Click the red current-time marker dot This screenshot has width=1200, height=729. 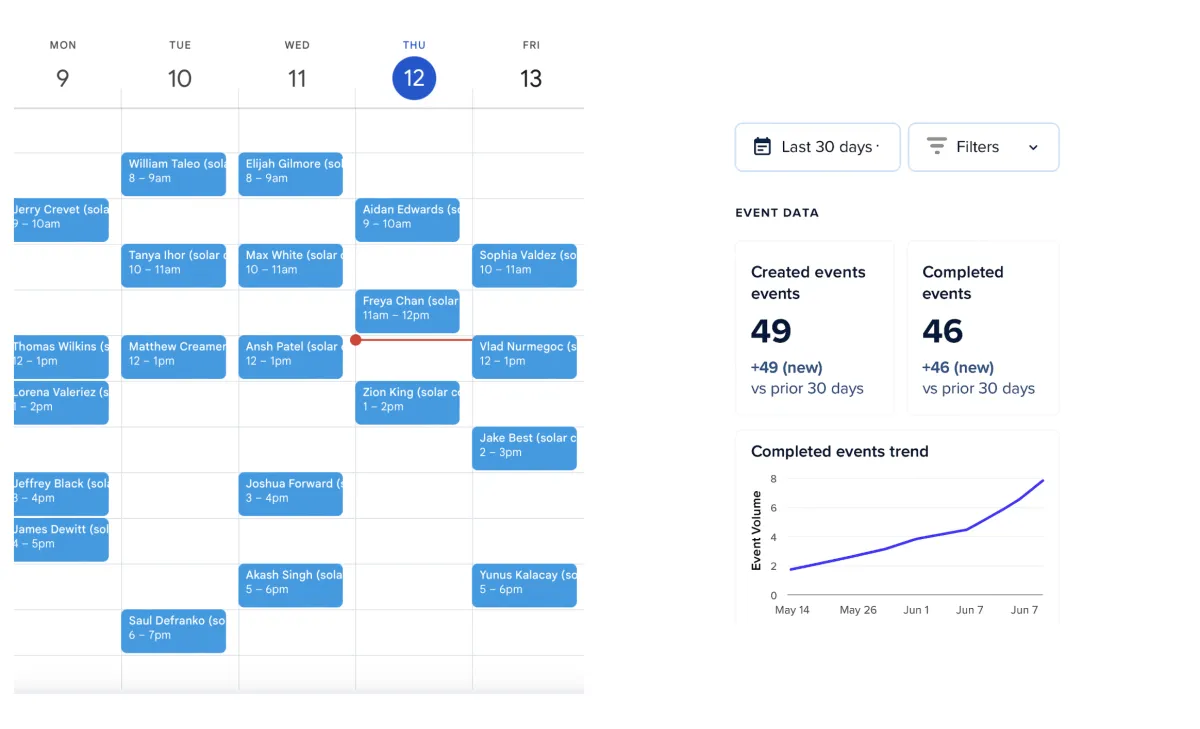[x=356, y=340]
